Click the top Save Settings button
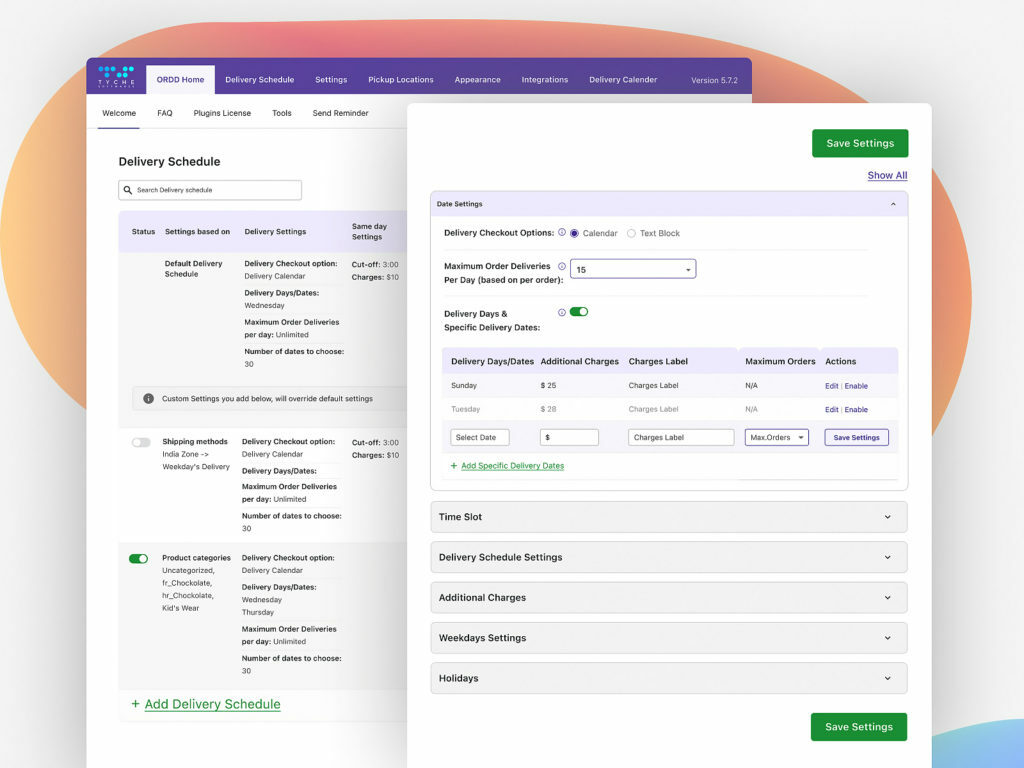The width and height of the screenshot is (1024, 768). pos(859,143)
